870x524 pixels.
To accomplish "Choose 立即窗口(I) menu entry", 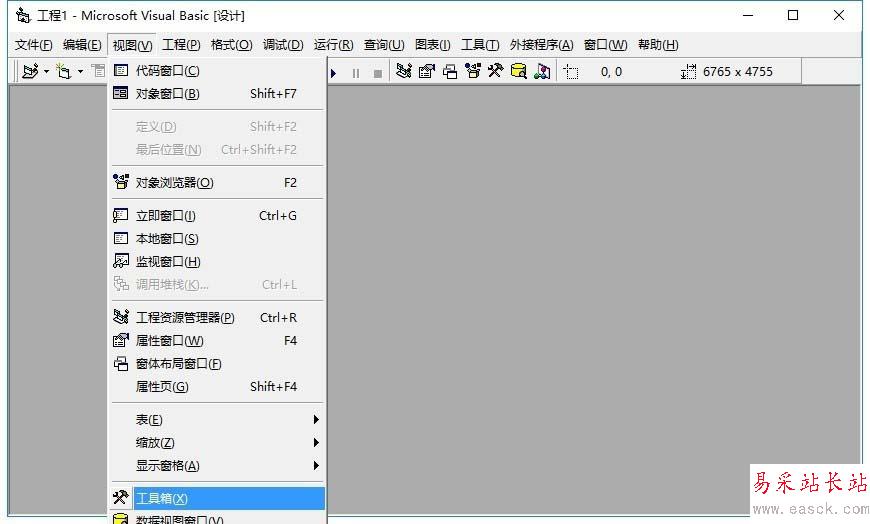I will tap(217, 215).
